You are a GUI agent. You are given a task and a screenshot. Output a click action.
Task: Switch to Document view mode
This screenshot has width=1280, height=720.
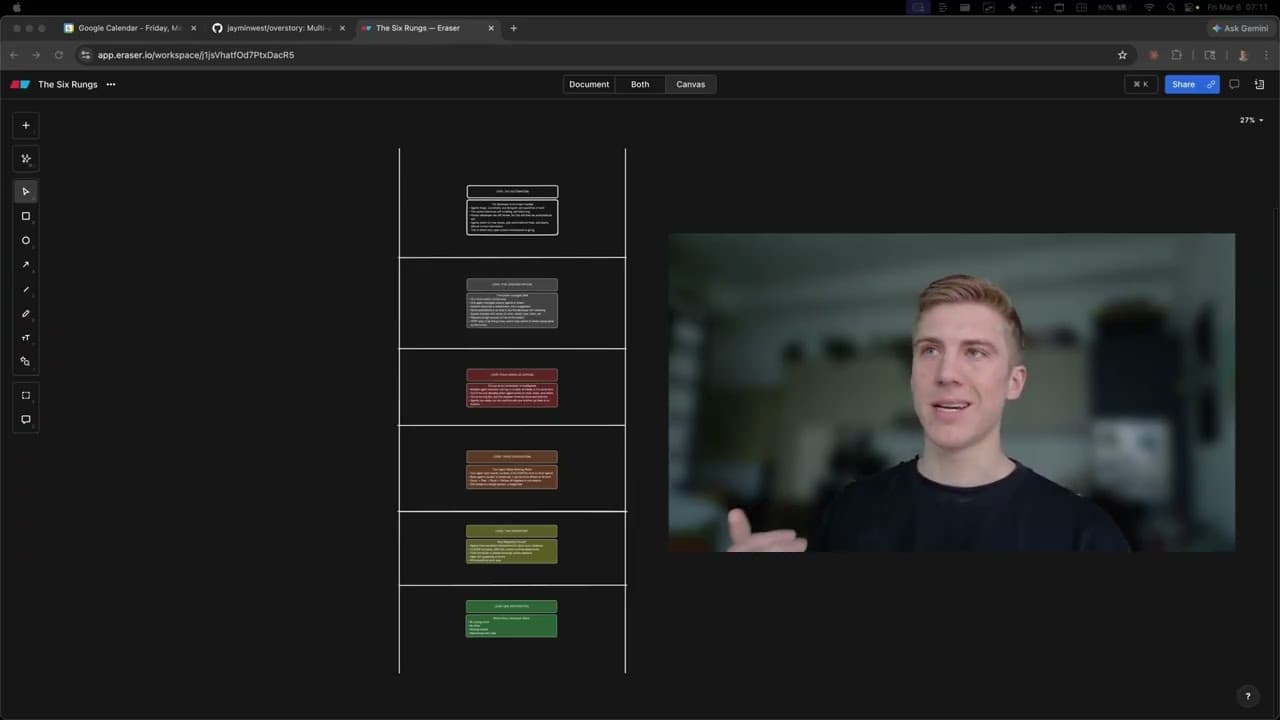pos(589,84)
